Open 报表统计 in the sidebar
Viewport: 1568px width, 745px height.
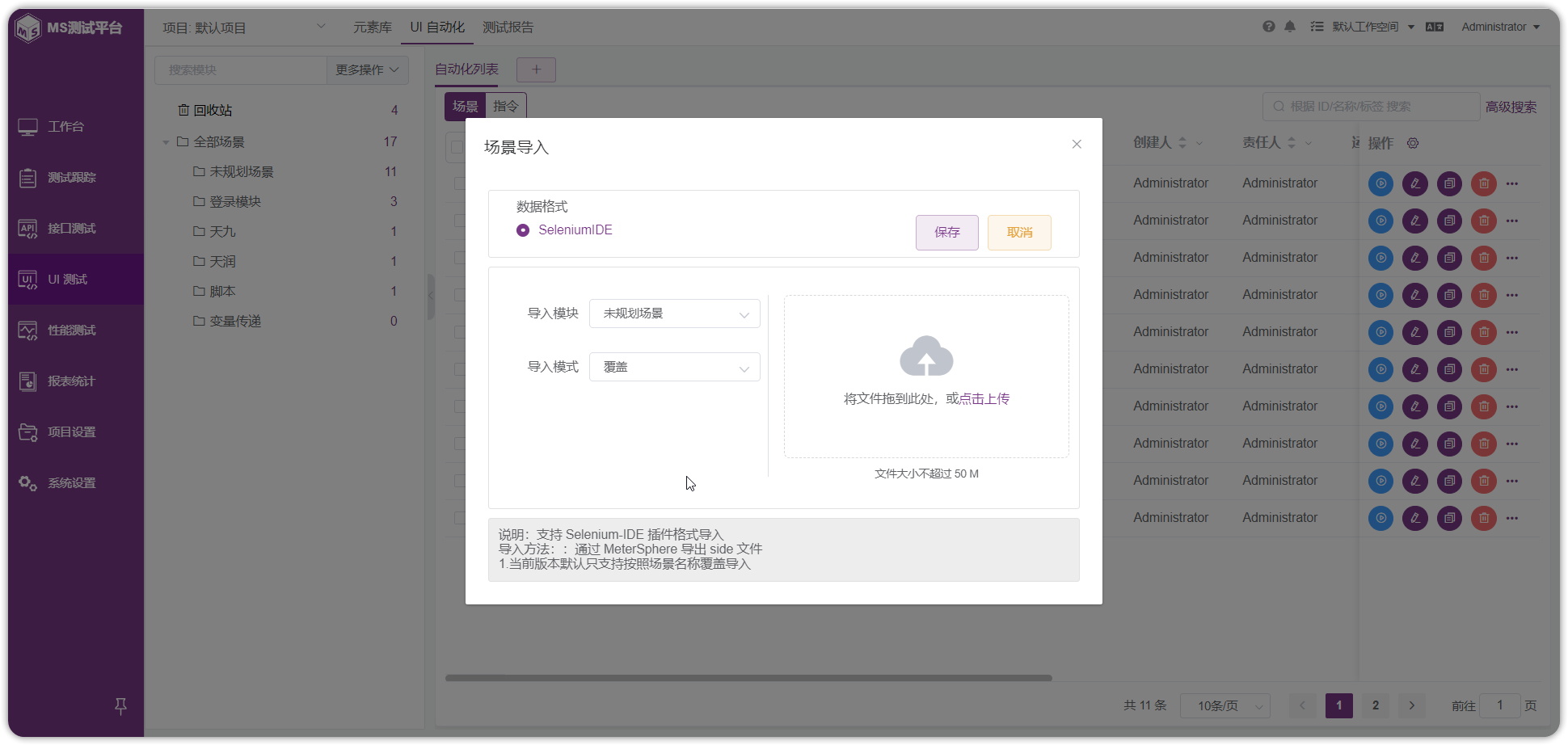point(76,381)
